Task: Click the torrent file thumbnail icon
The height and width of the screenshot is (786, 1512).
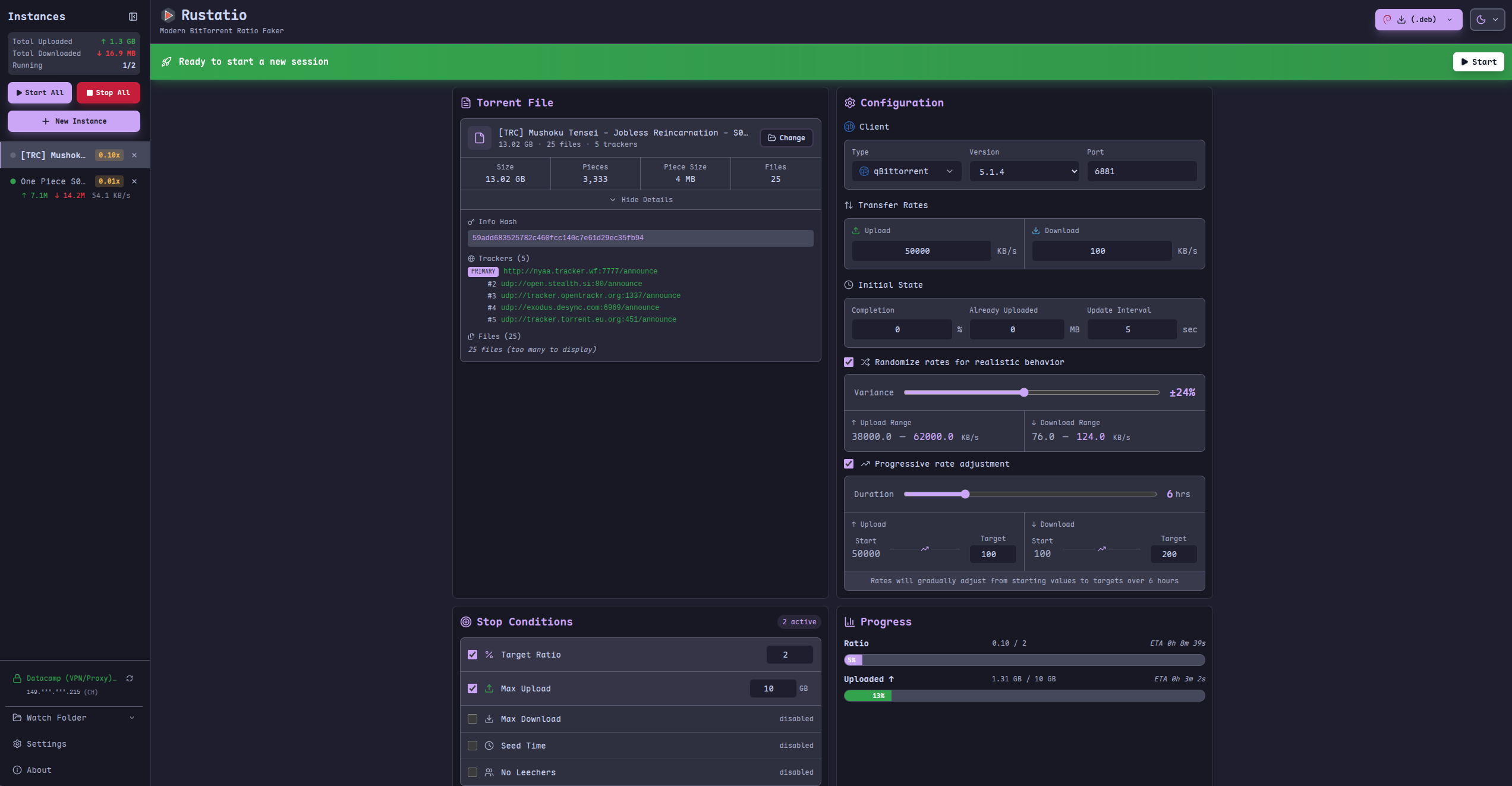Action: pyautogui.click(x=480, y=138)
